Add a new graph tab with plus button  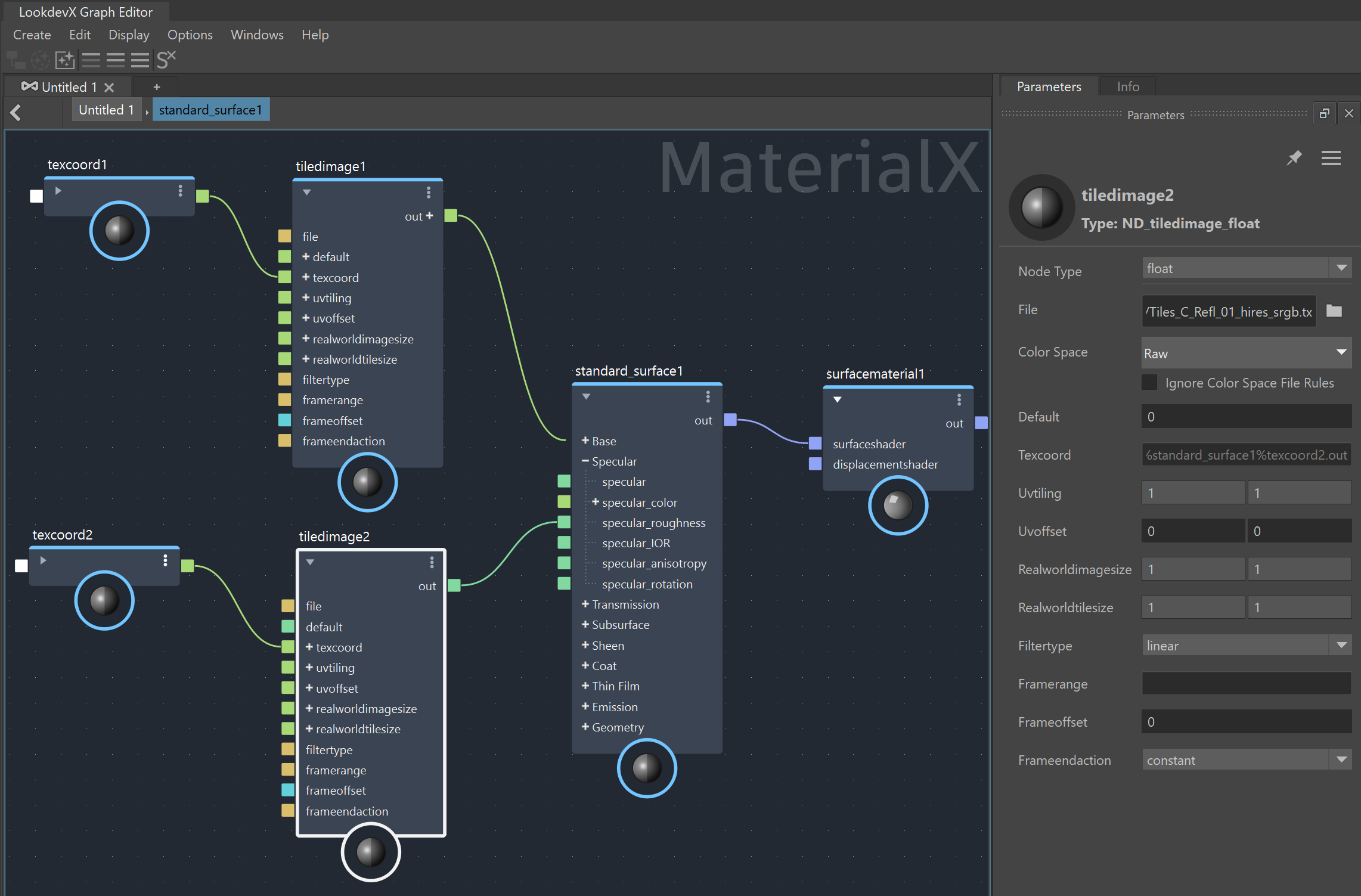pyautogui.click(x=157, y=87)
